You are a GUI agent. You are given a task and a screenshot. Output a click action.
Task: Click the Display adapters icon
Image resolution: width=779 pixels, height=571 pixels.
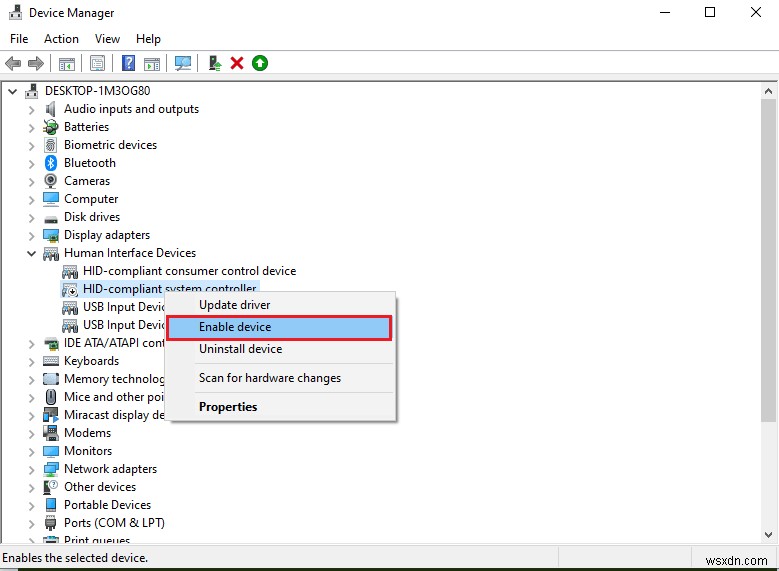tap(51, 235)
